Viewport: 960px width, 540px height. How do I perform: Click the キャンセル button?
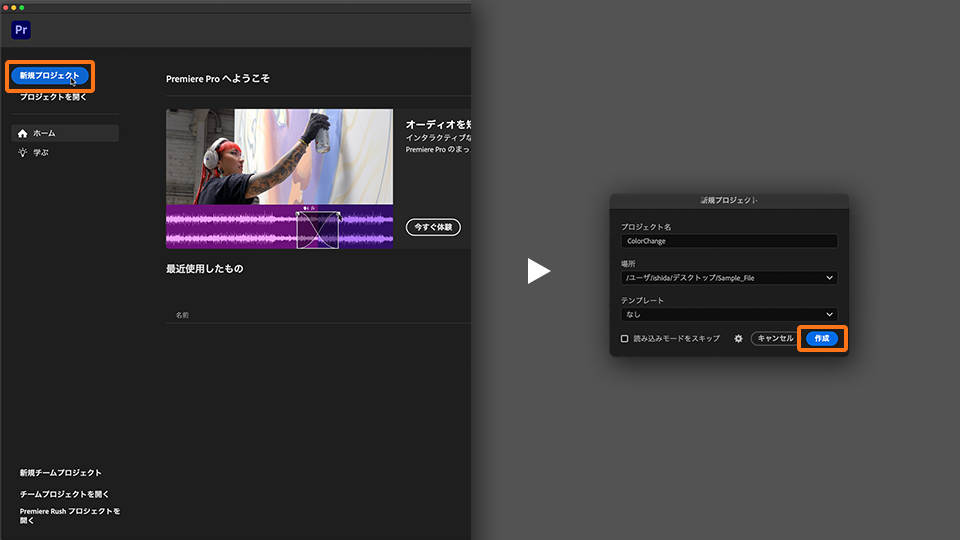click(x=775, y=338)
